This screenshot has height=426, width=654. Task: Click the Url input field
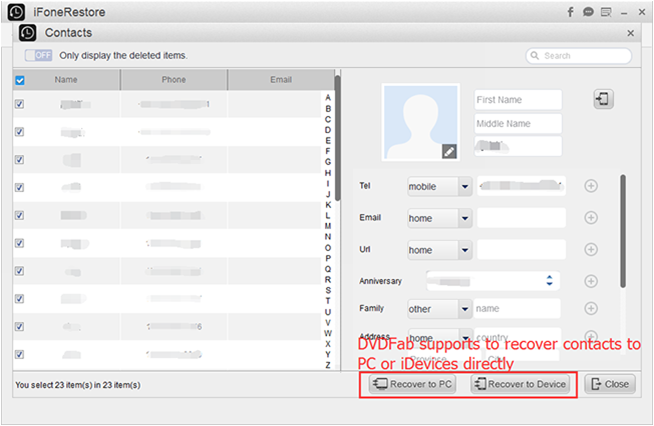(x=521, y=249)
